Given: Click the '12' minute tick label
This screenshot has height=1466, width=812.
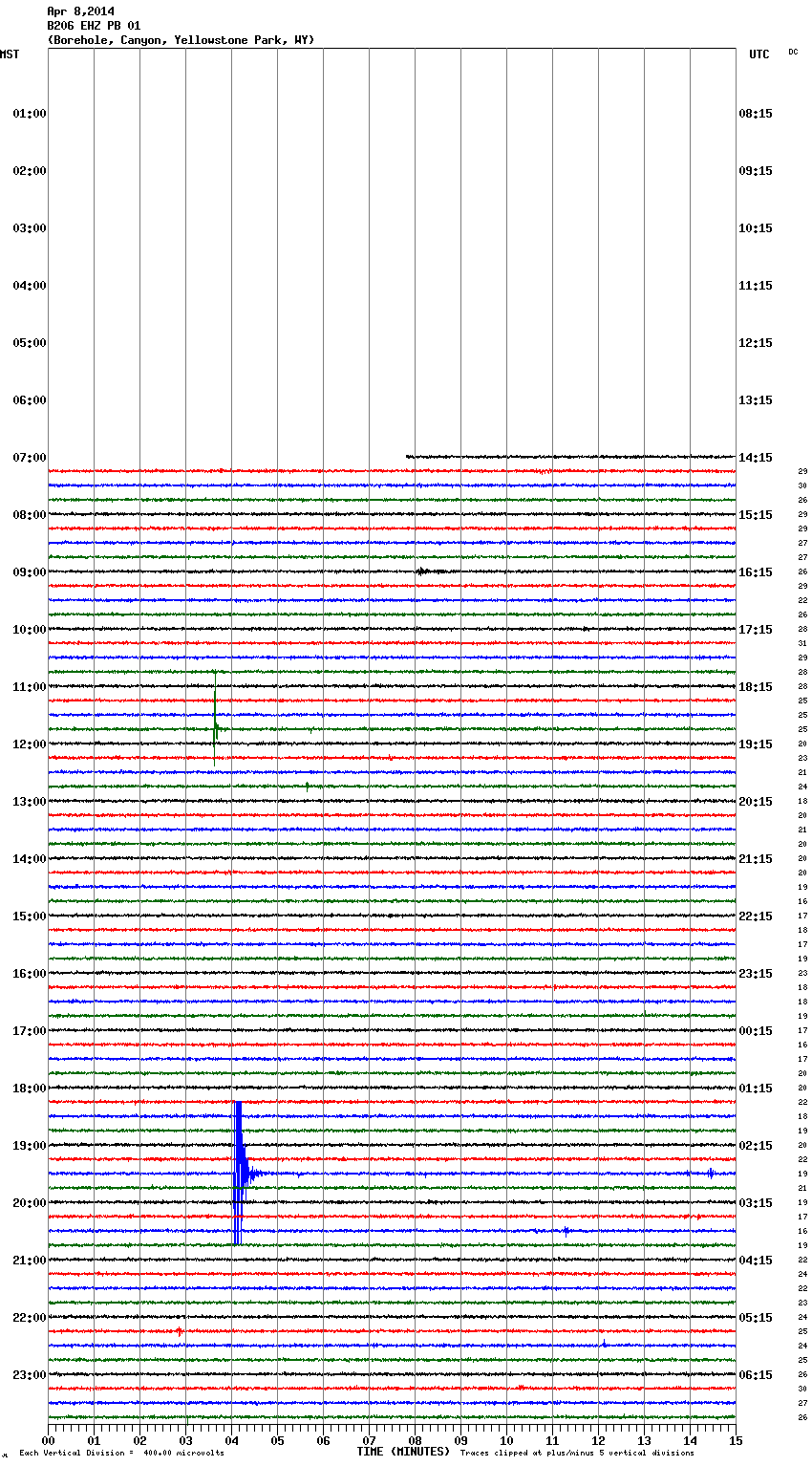Looking at the screenshot, I should 598,1440.
